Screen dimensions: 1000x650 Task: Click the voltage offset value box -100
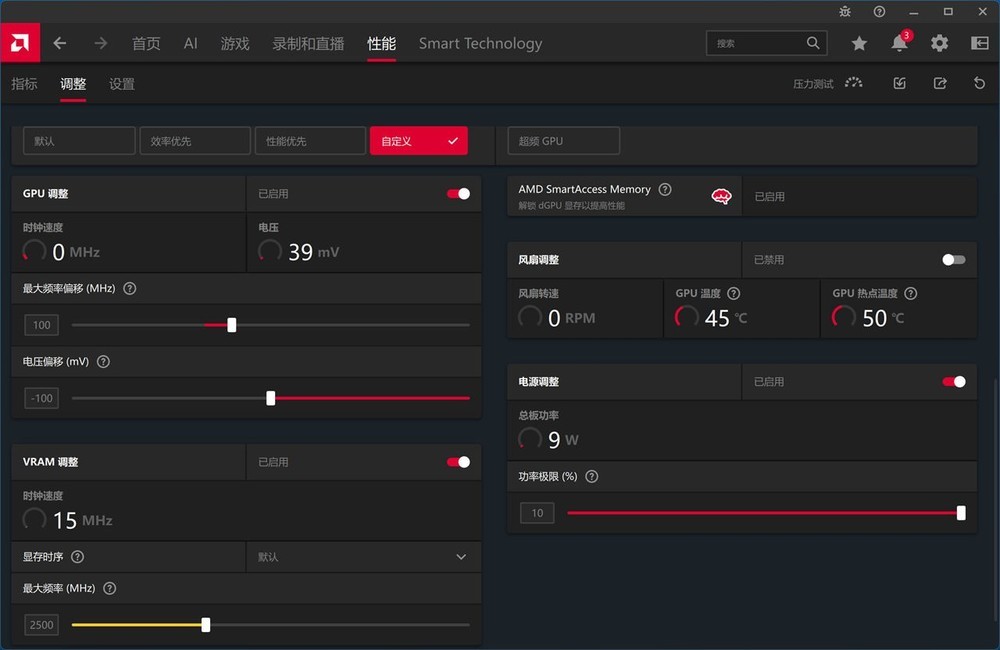point(41,399)
